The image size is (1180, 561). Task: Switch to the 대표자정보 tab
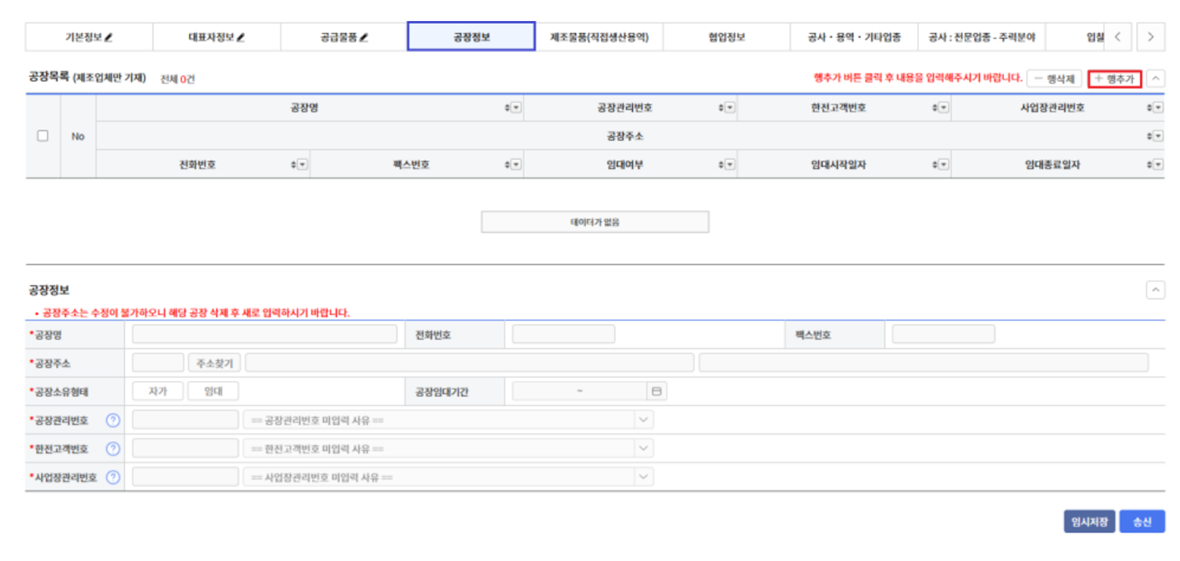(x=217, y=36)
